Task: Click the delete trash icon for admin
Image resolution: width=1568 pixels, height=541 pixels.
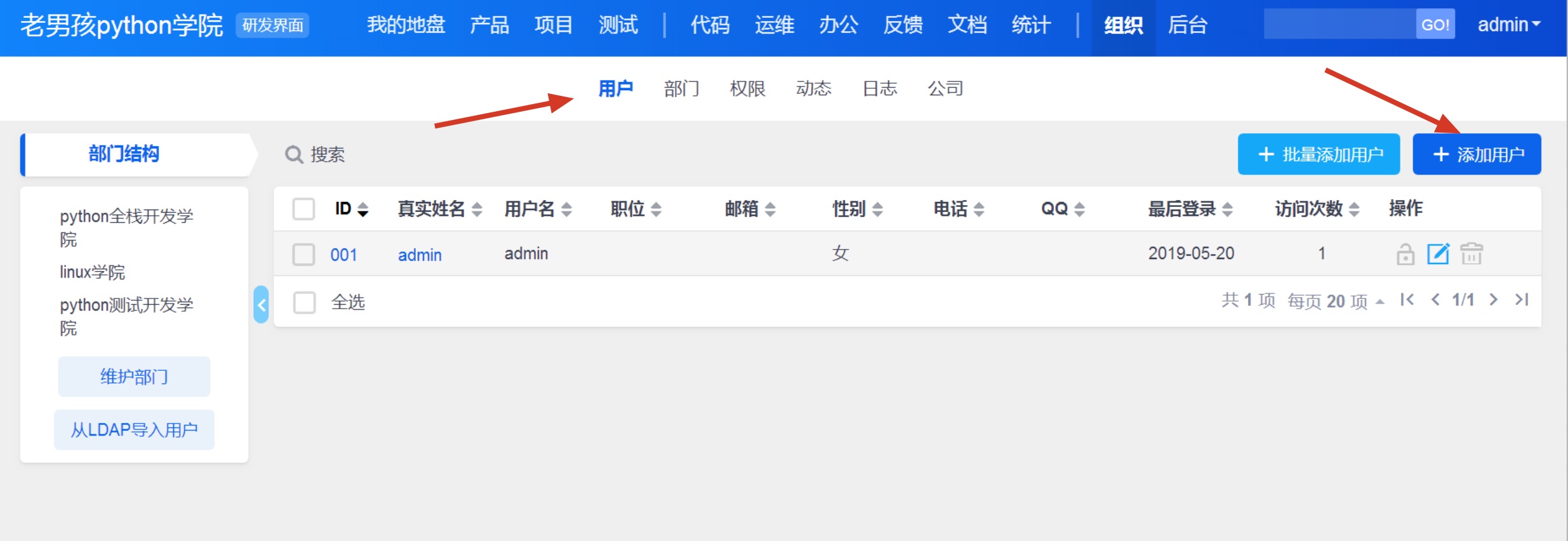Action: (x=1471, y=254)
